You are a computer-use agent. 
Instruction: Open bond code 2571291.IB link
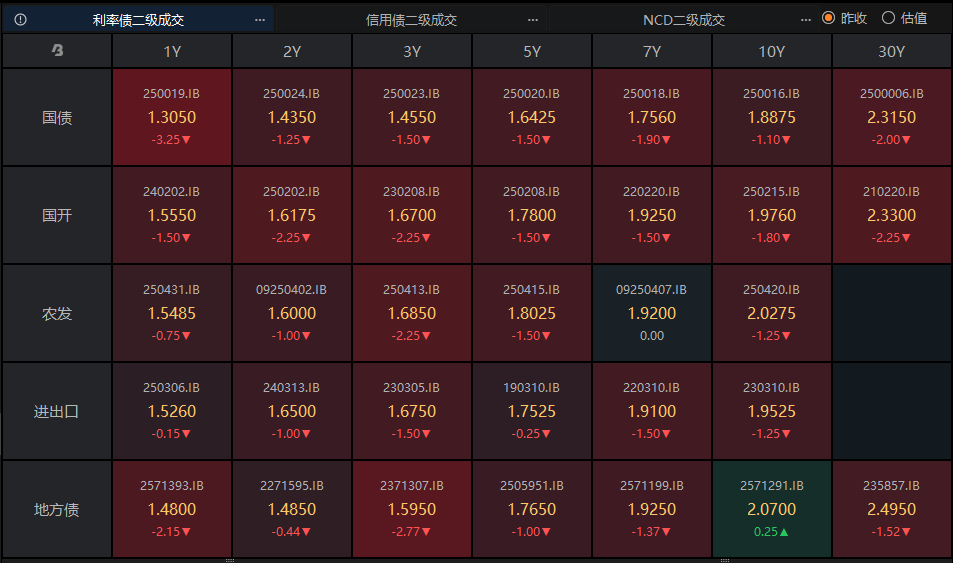point(772,485)
